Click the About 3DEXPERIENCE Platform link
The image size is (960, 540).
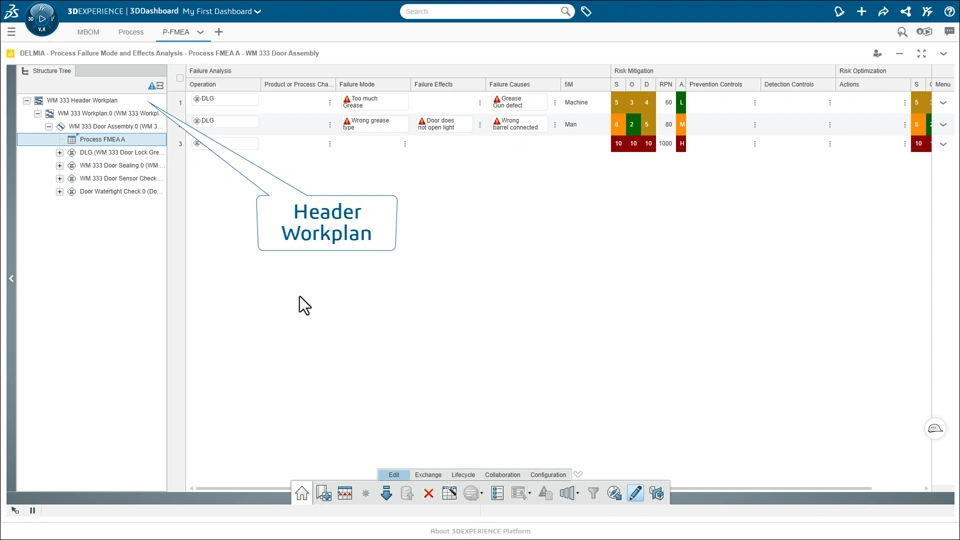(480, 531)
